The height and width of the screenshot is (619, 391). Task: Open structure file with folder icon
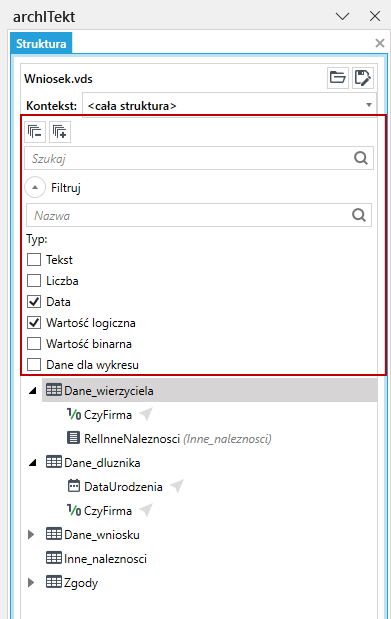click(x=338, y=77)
